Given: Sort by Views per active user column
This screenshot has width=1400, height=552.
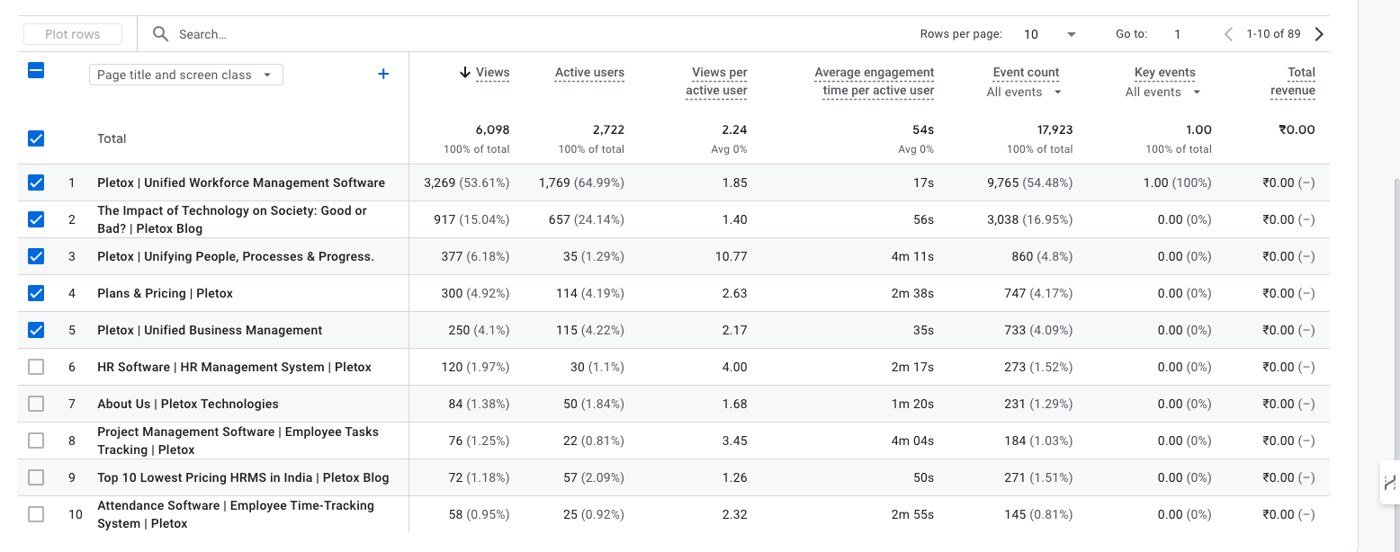Looking at the screenshot, I should [x=717, y=81].
